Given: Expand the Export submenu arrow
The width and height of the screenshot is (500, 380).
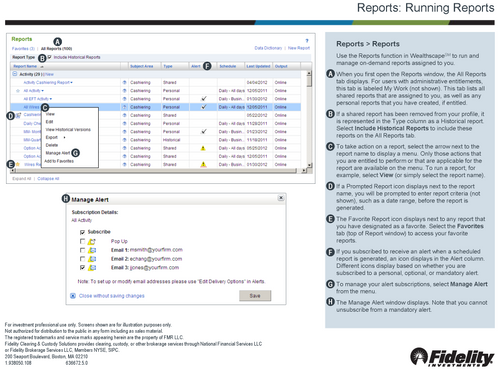Looking at the screenshot, I should 64,137.
